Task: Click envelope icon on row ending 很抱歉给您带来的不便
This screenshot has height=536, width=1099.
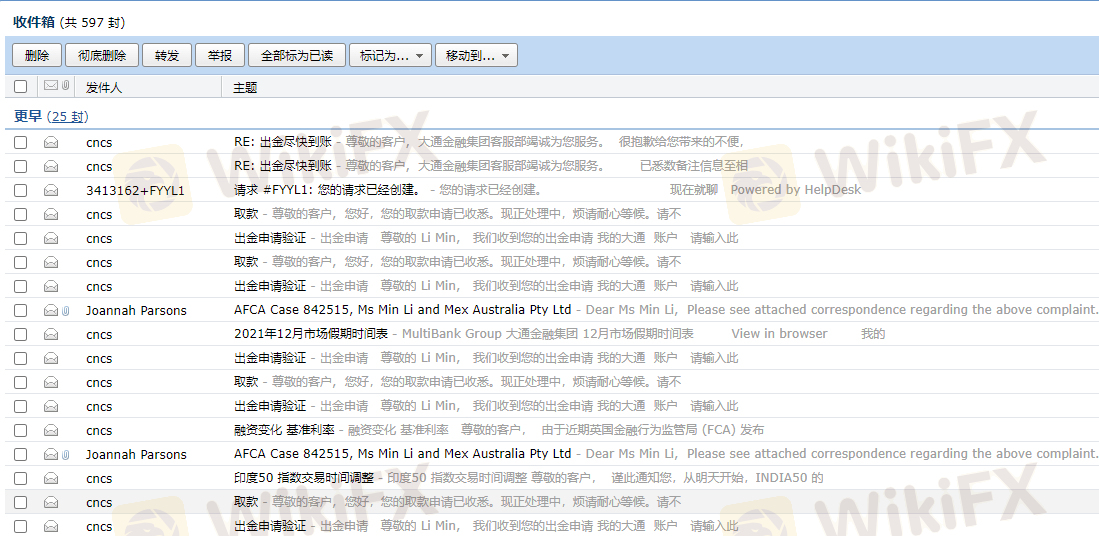Action: coord(50,142)
